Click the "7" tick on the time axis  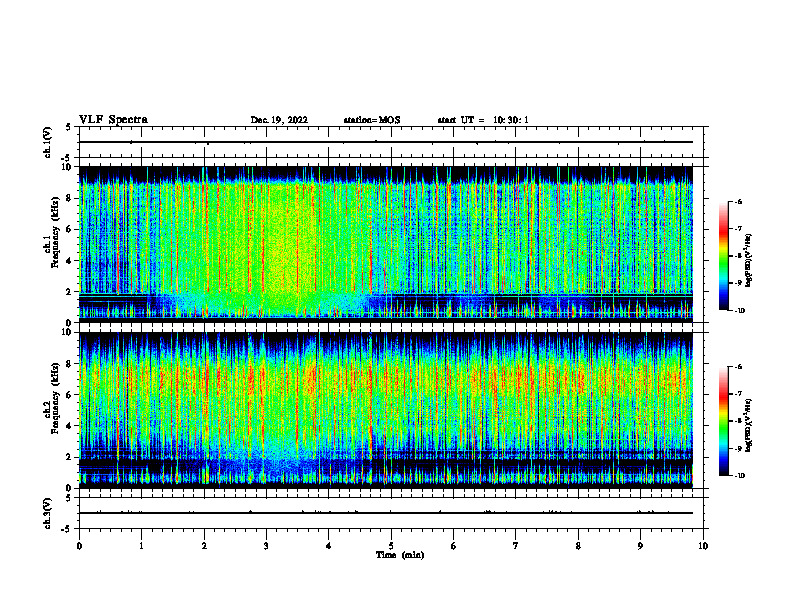coord(516,546)
